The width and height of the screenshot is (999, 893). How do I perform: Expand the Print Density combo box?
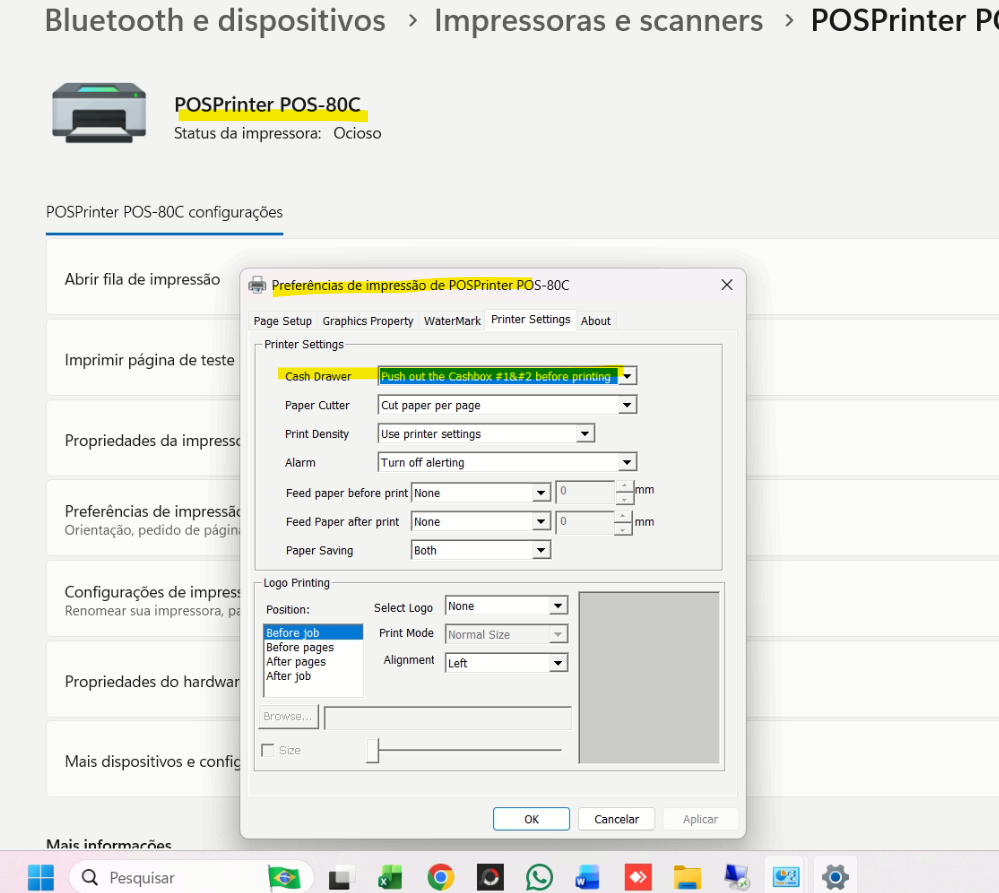[x=585, y=434]
